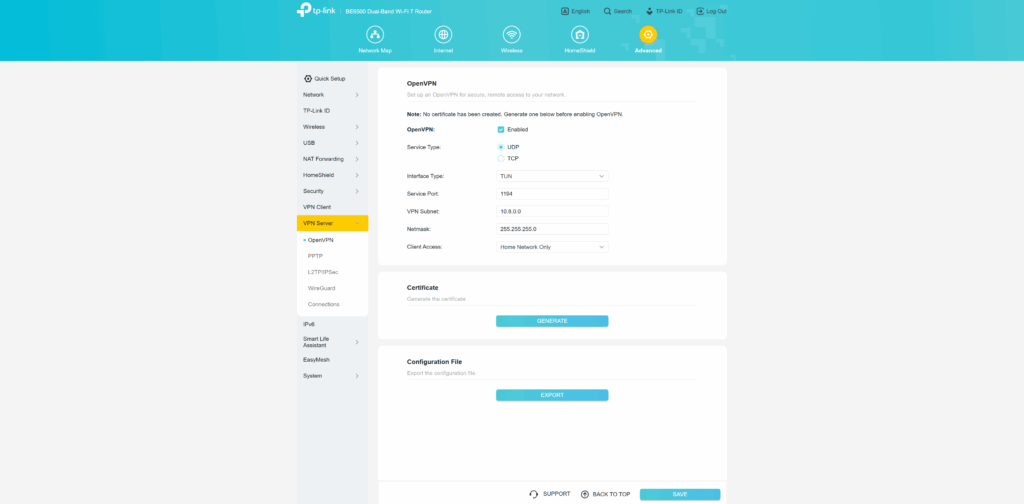Click the OpenVPN section heading
The height and width of the screenshot is (504, 1024).
[x=422, y=84]
